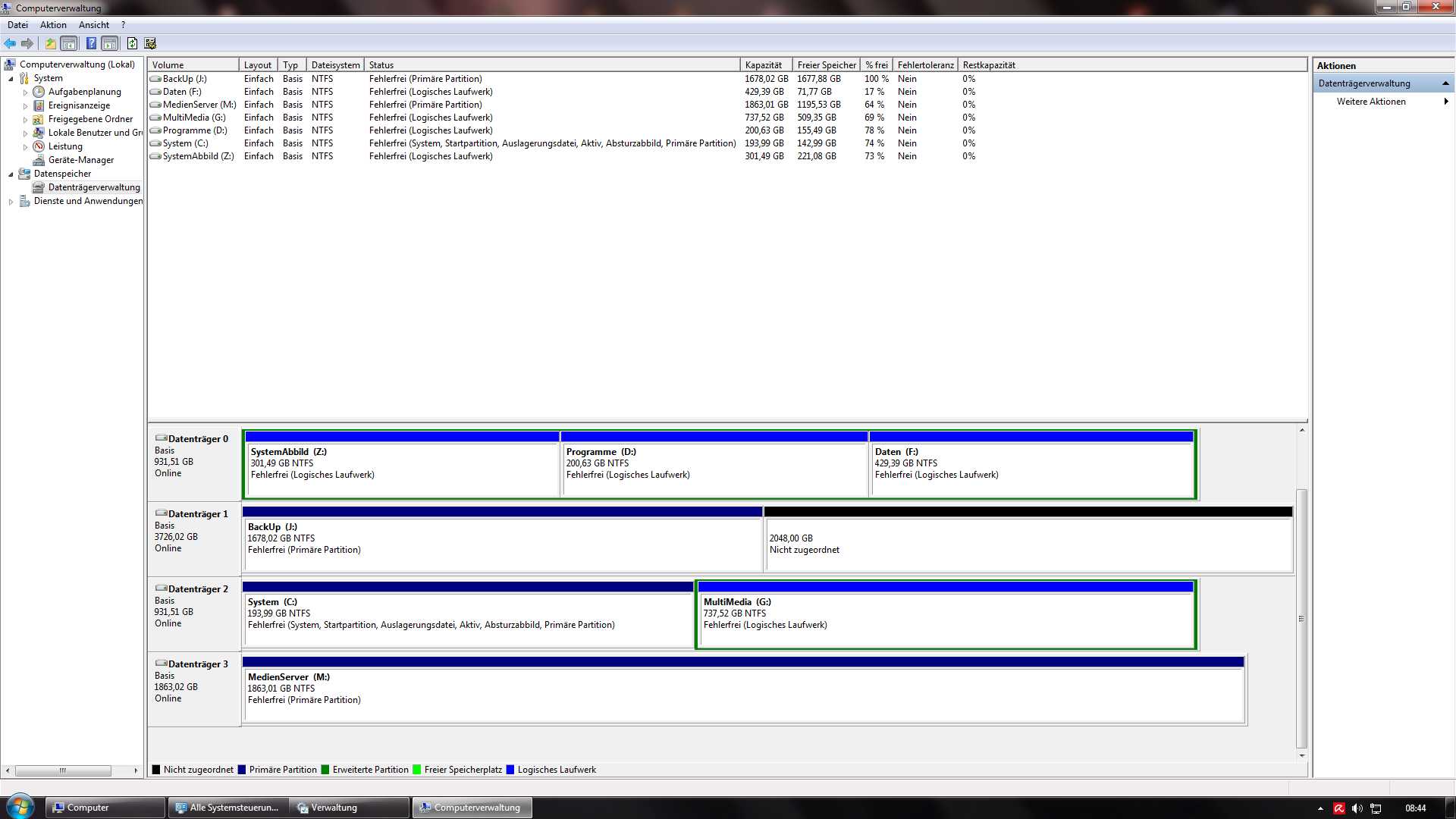The height and width of the screenshot is (819, 1456).
Task: Toggle the action pane toolbar icon
Action: click(x=110, y=43)
